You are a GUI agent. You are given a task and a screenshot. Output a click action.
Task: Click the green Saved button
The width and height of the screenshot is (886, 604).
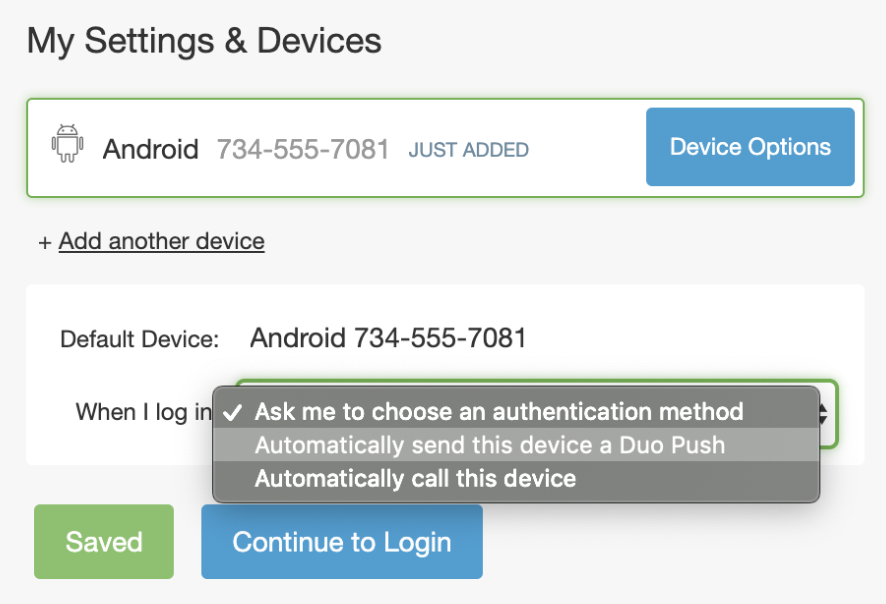point(103,541)
